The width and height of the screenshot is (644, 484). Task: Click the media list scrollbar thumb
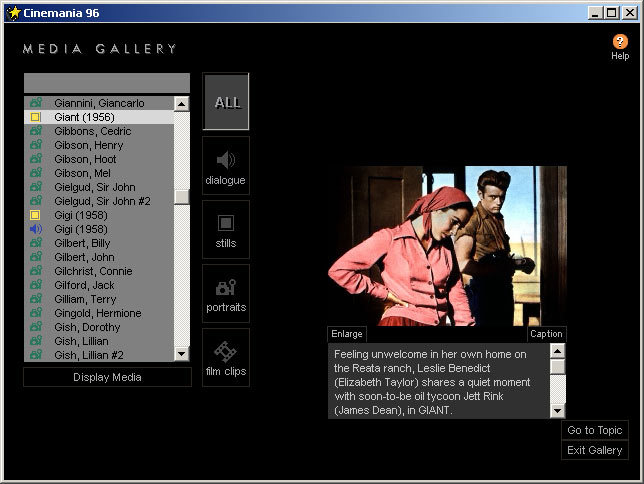182,197
